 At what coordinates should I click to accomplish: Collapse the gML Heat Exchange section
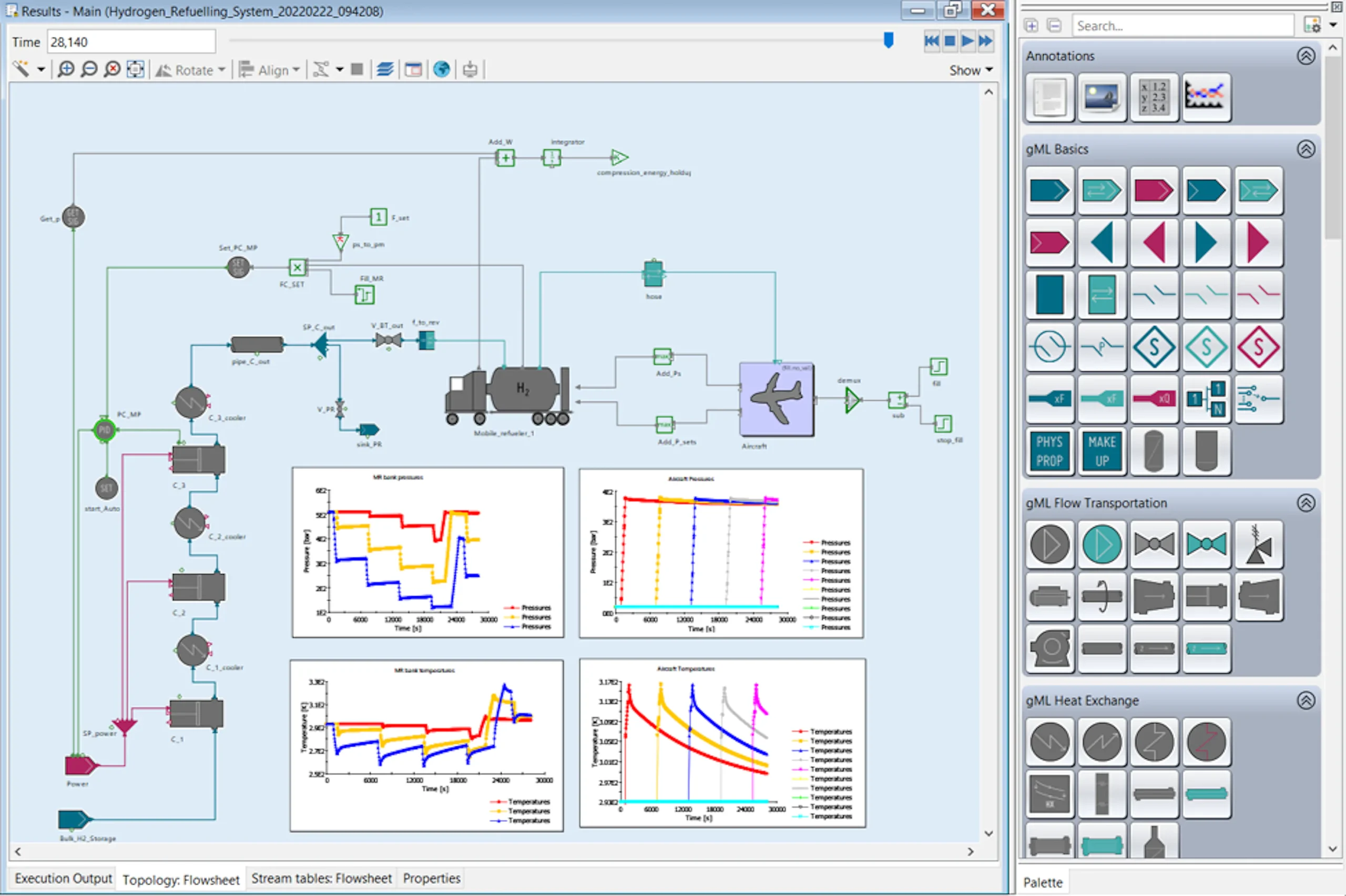(1306, 701)
